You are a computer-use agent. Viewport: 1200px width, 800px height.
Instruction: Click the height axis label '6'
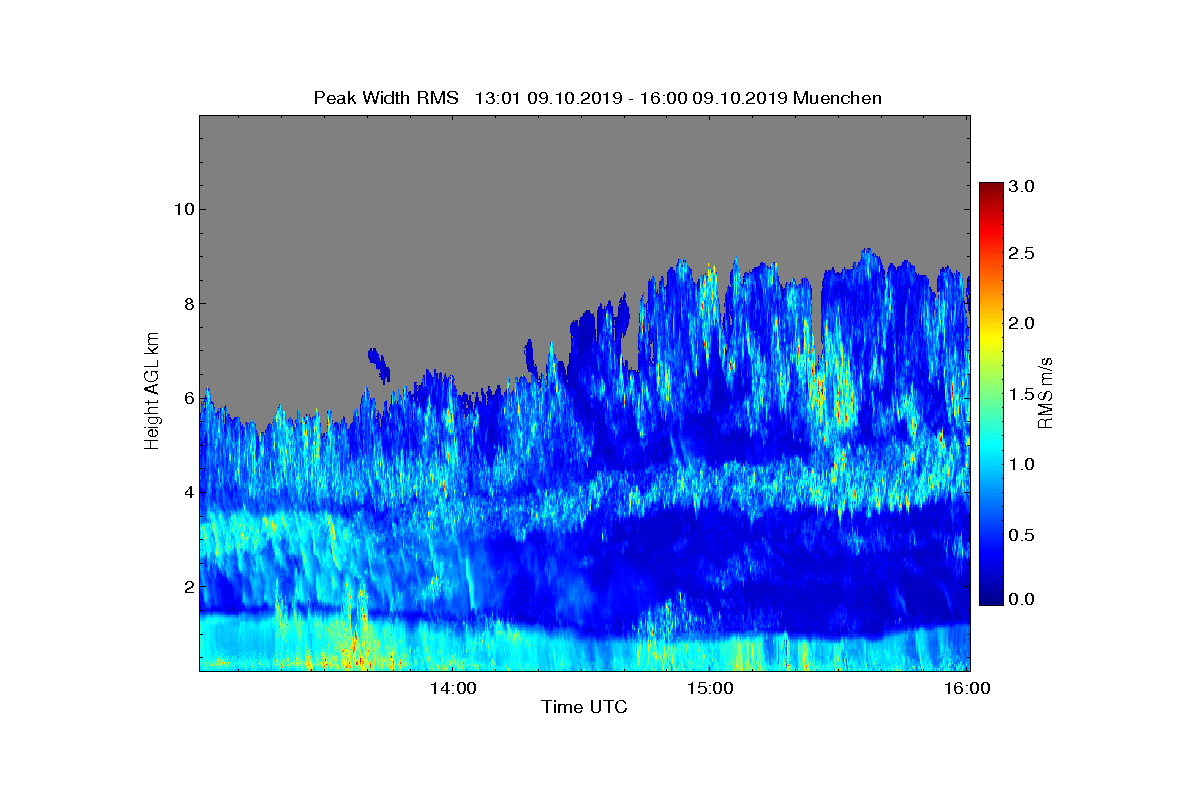click(x=188, y=398)
